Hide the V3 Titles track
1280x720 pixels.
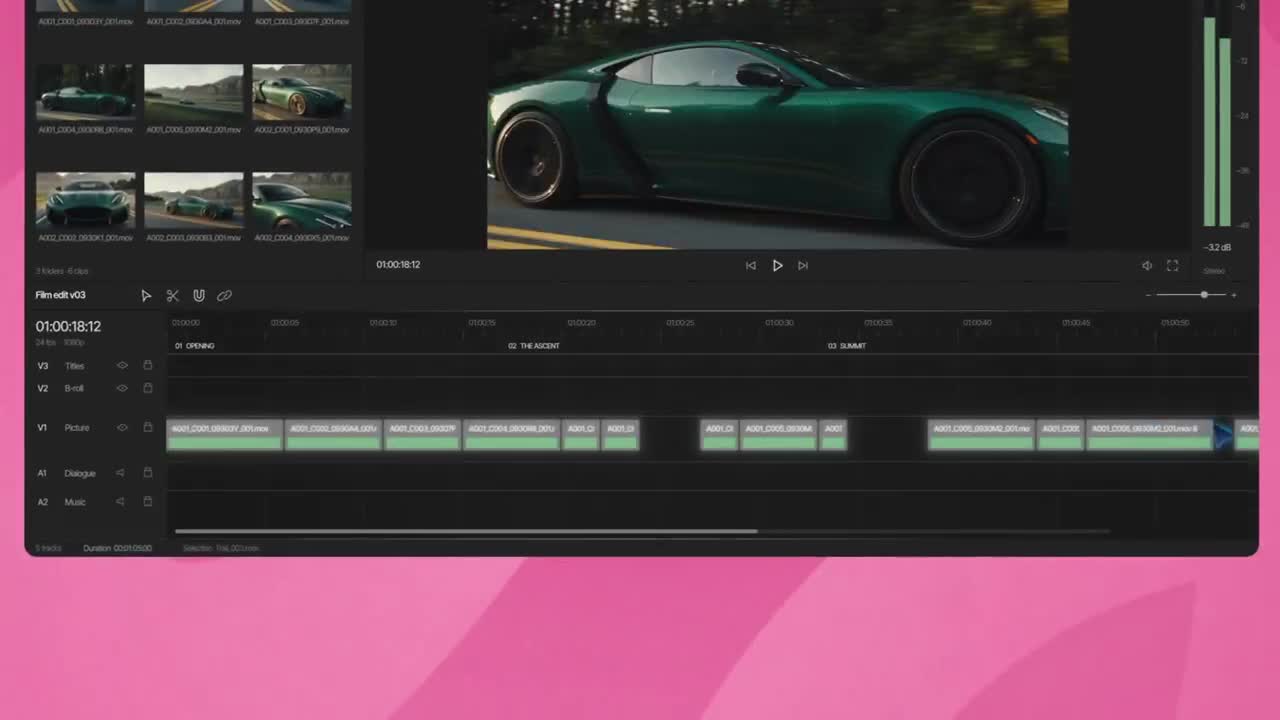click(x=123, y=365)
